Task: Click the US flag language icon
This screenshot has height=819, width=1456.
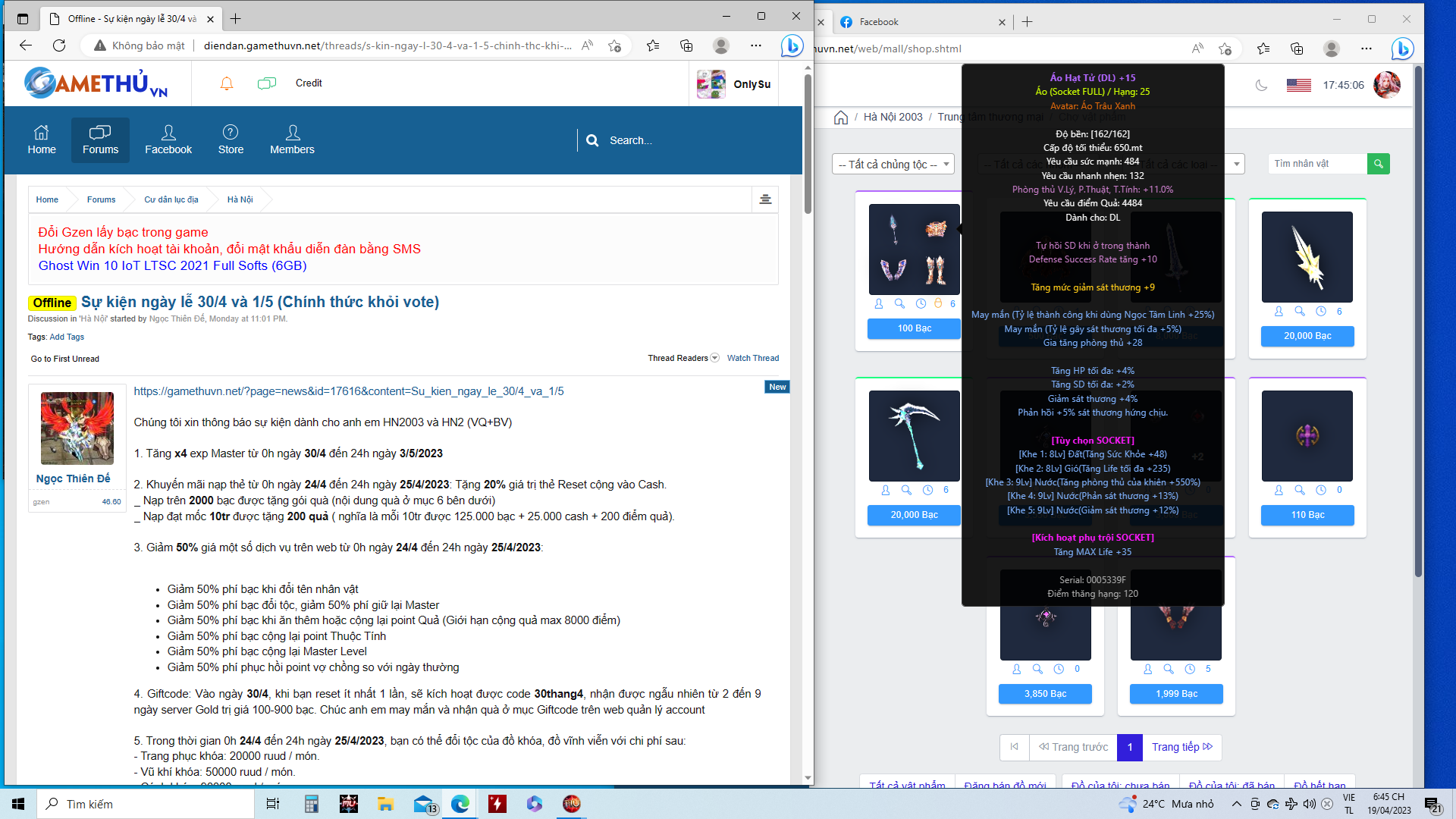Action: 1298,85
